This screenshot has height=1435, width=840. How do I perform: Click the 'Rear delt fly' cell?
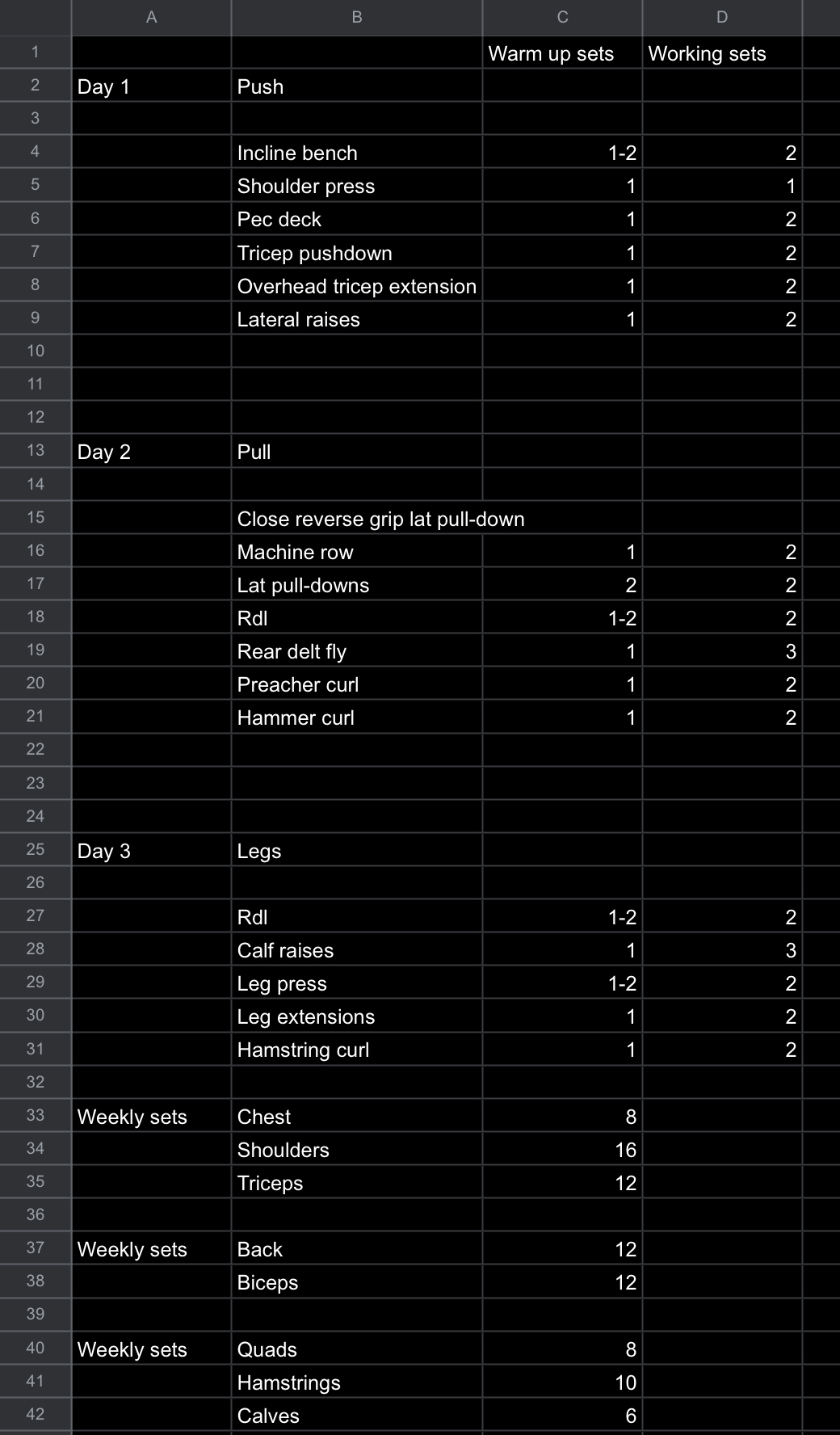(x=356, y=651)
